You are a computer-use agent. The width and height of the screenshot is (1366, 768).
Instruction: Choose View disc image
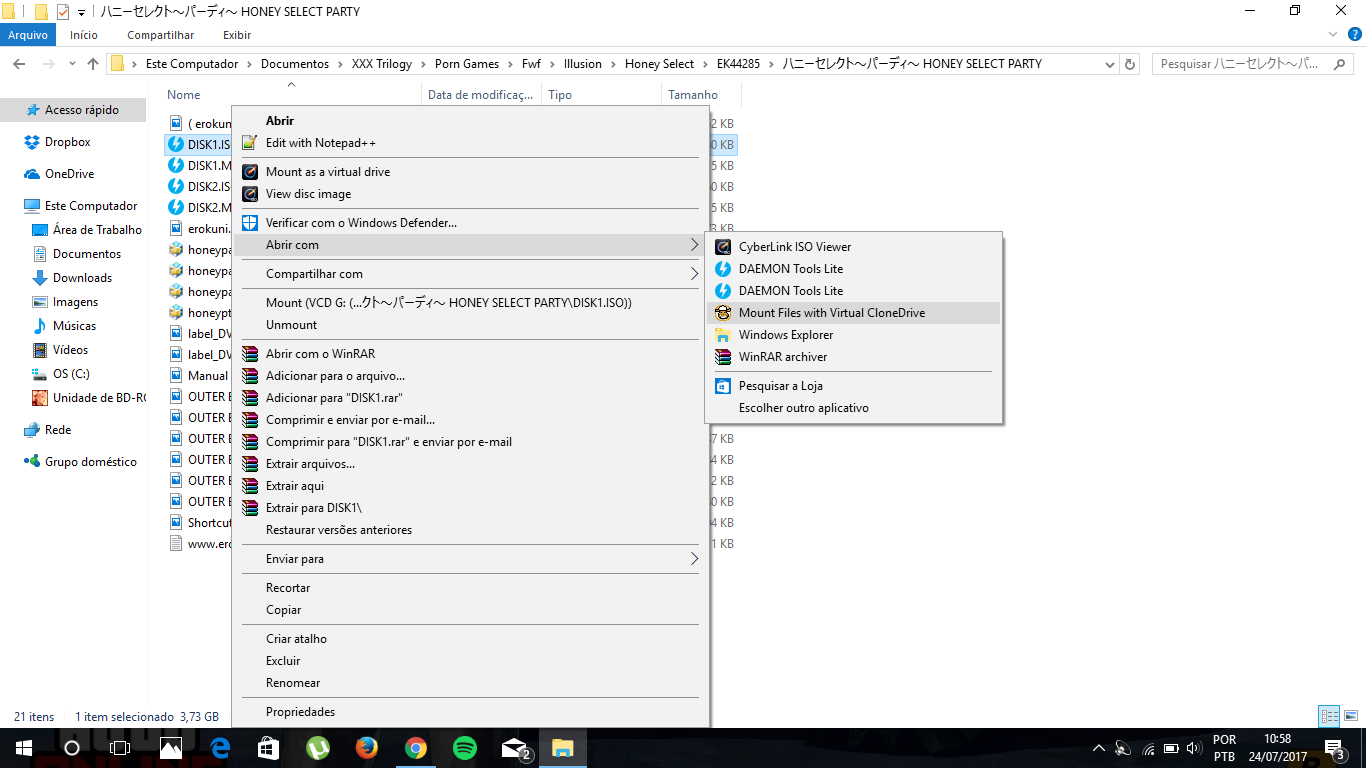pos(308,194)
